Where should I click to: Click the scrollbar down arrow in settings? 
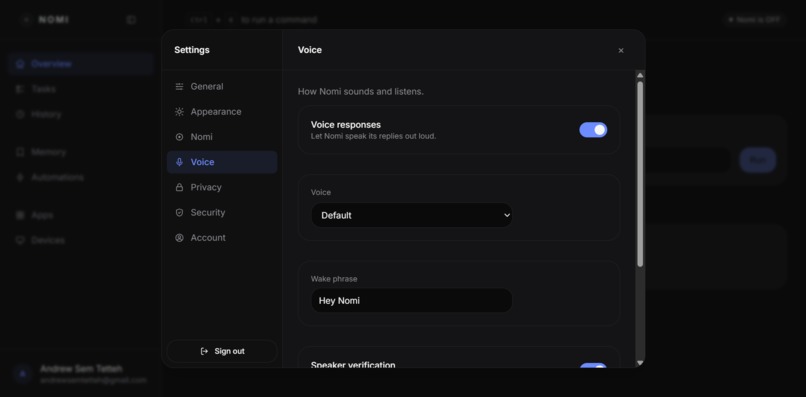pyautogui.click(x=640, y=363)
